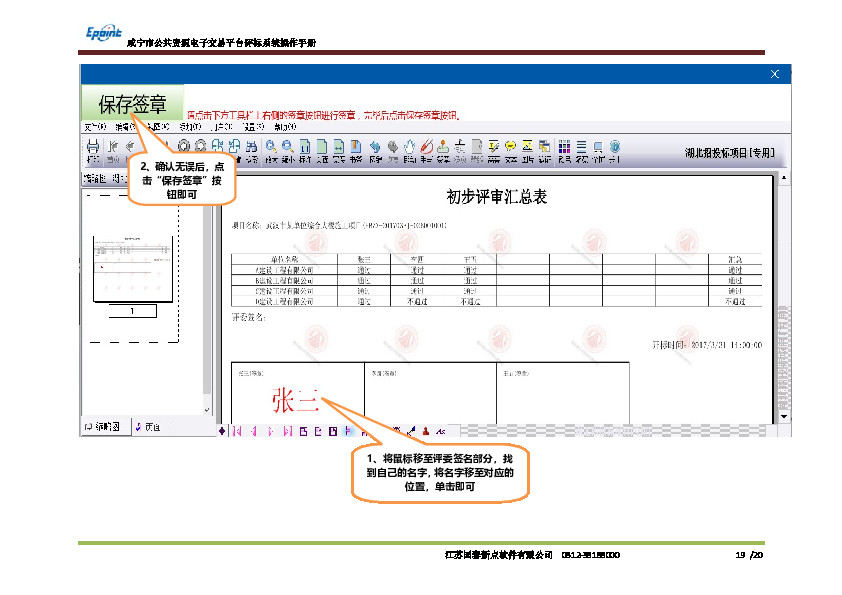Open the color grid palette icon
842x595 pixels.
coord(563,146)
